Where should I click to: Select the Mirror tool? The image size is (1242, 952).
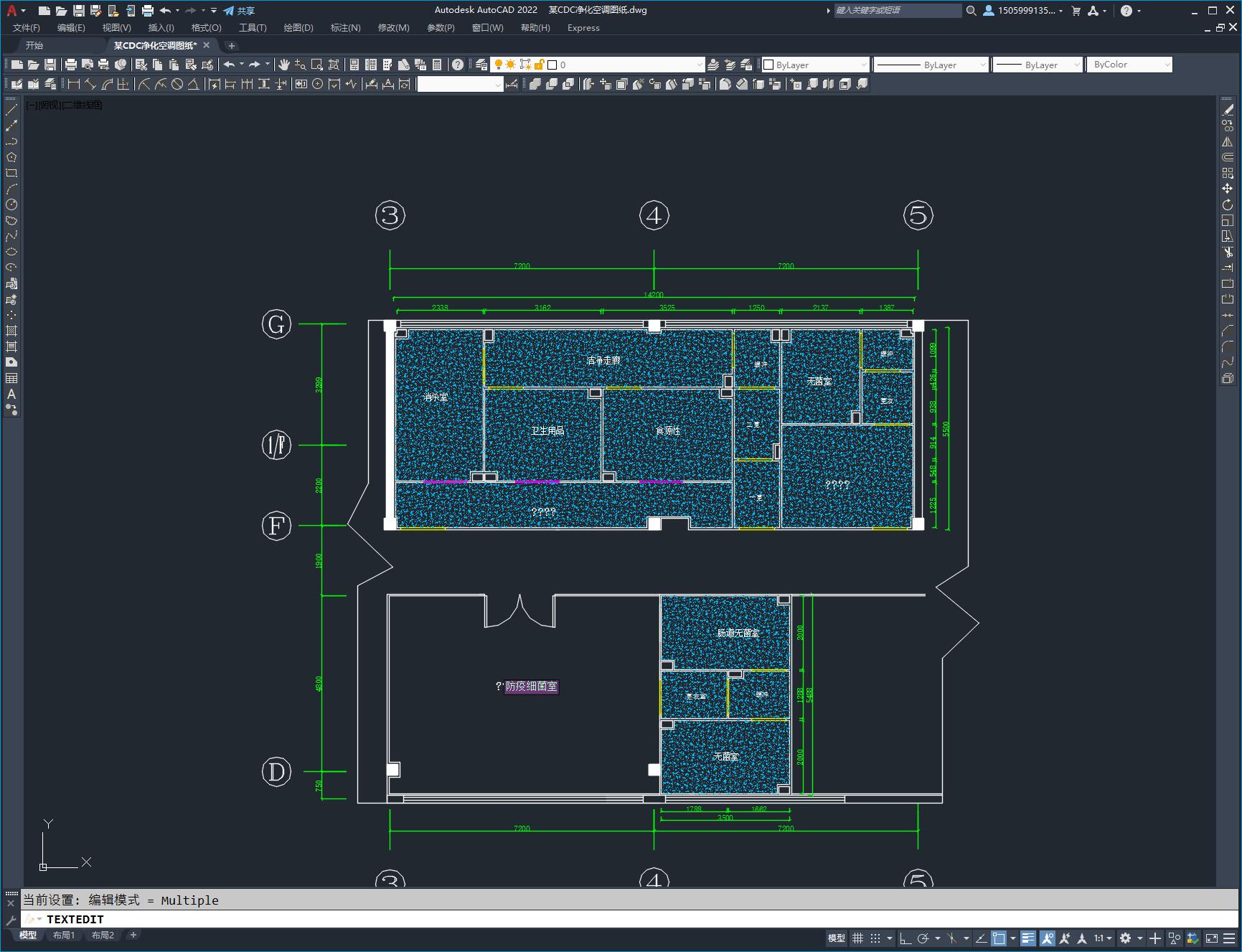click(1228, 141)
